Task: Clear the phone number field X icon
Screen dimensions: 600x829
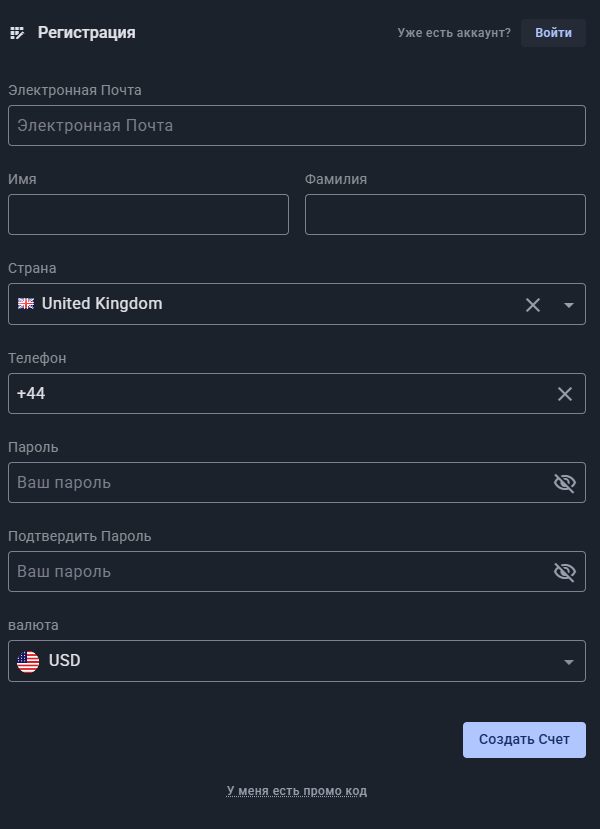Action: tap(565, 394)
